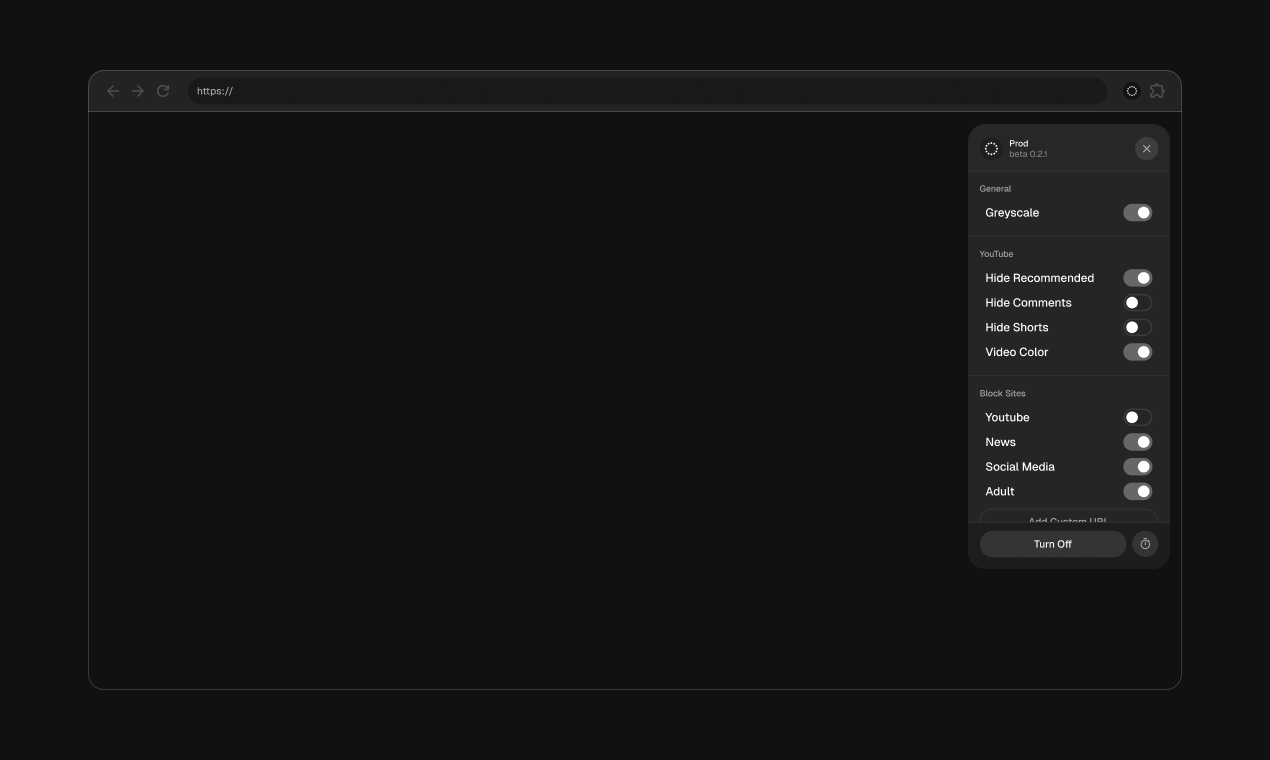Viewport: 1270px width, 760px height.
Task: Enable Hide Shorts for YouTube
Action: (x=1137, y=327)
